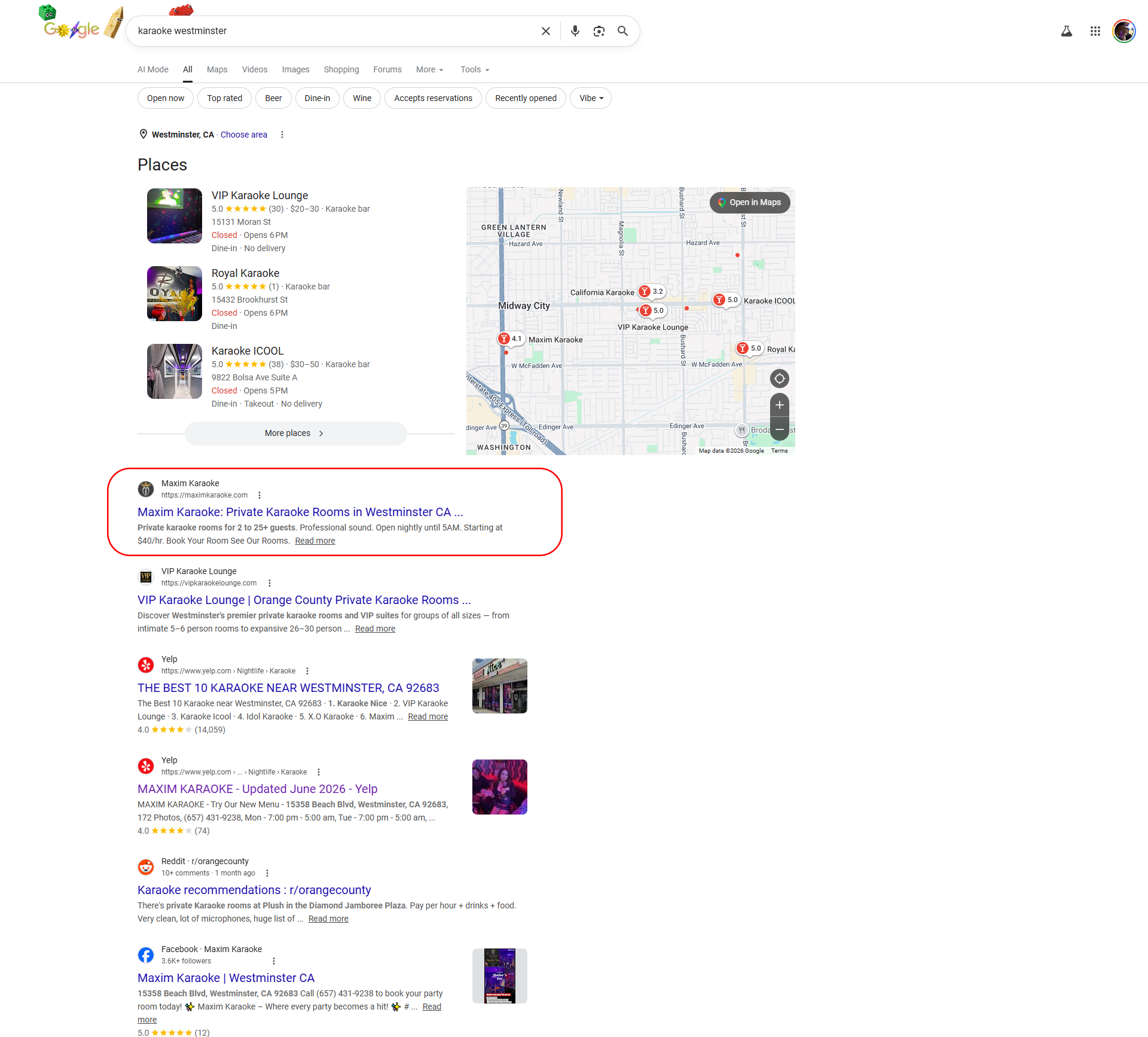Open Maxim Karaoke Private Karaoke Rooms link
Image resolution: width=1148 pixels, height=1037 pixels.
(300, 512)
